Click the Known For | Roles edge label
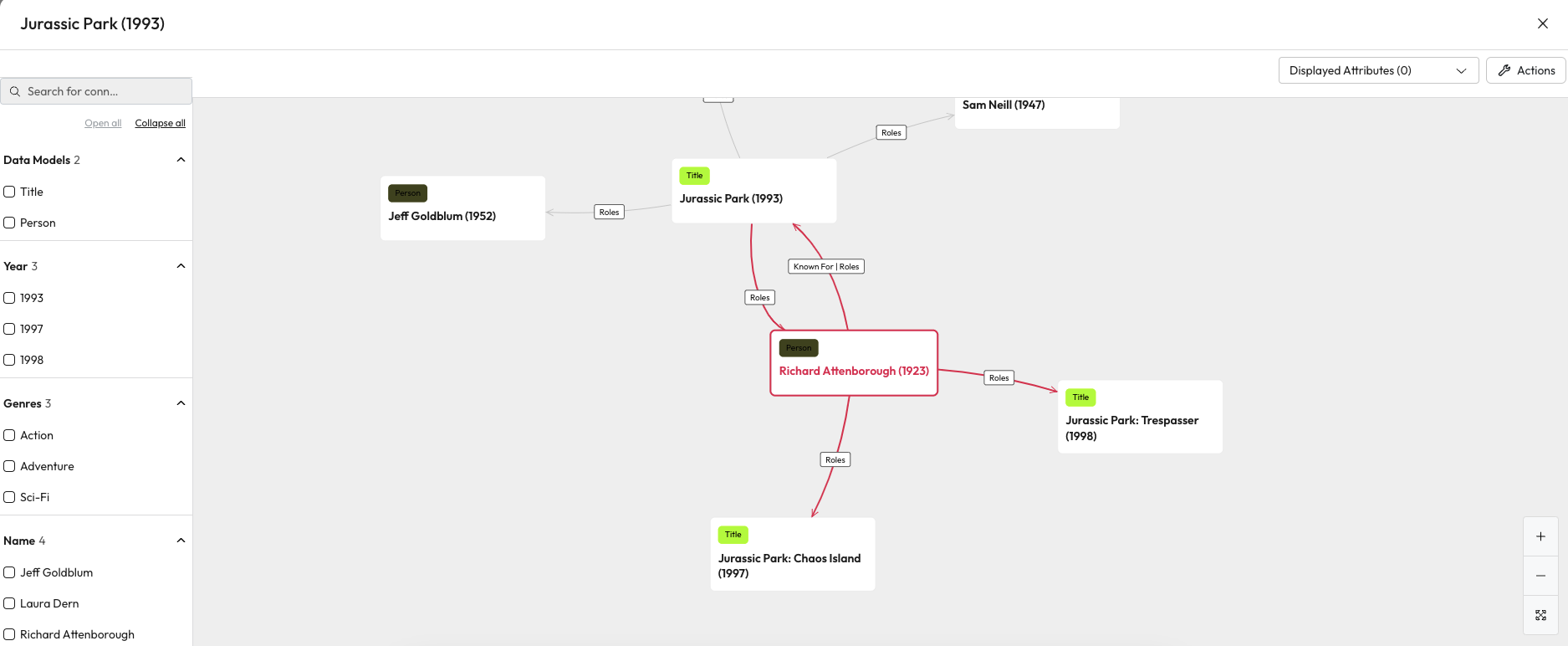1568x646 pixels. [825, 267]
